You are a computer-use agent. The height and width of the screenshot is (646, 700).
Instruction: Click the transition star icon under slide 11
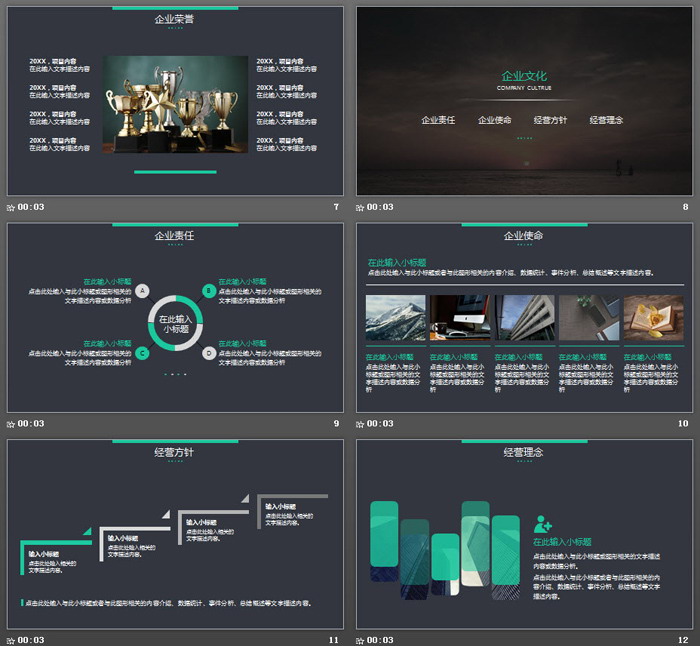point(11,639)
